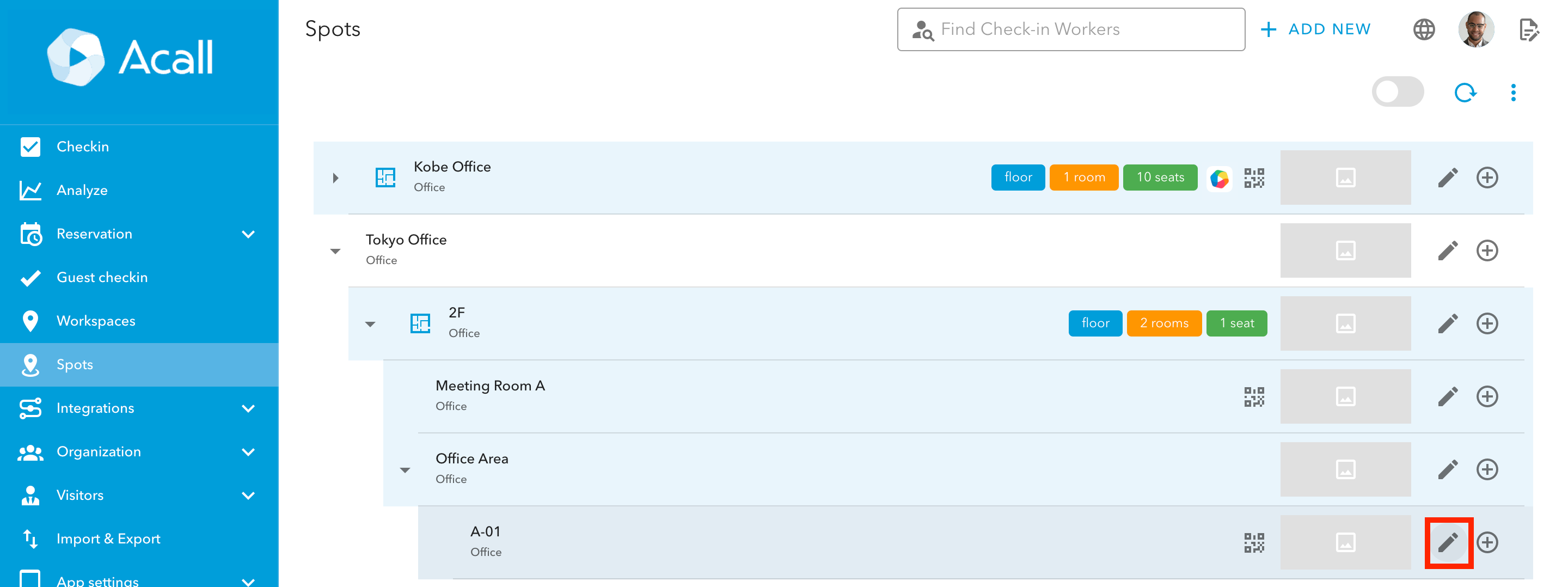Toggle the switch above the spots list
This screenshot has width=1568, height=587.
pyautogui.click(x=1398, y=93)
